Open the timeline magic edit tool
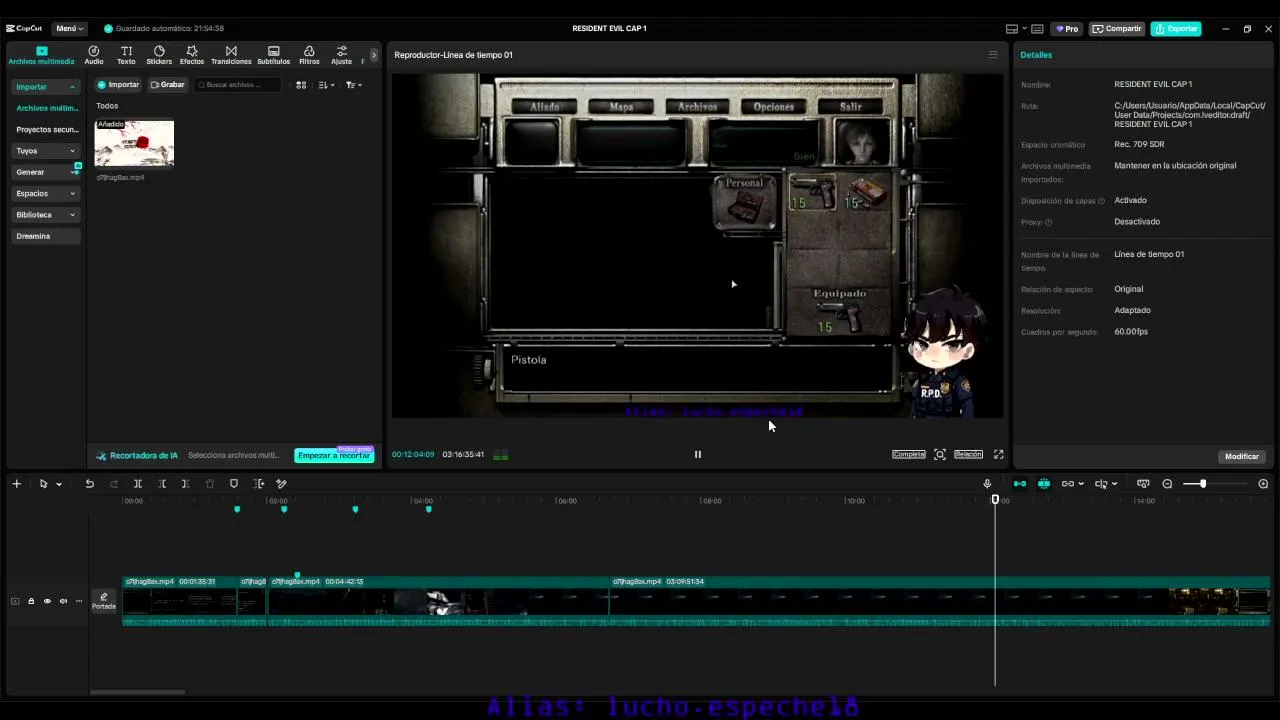This screenshot has width=1280, height=720. (x=282, y=484)
